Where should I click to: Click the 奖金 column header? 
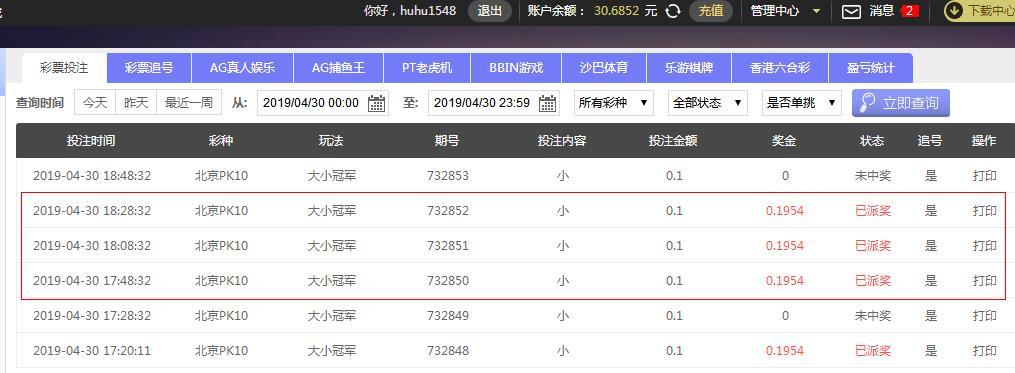(784, 141)
